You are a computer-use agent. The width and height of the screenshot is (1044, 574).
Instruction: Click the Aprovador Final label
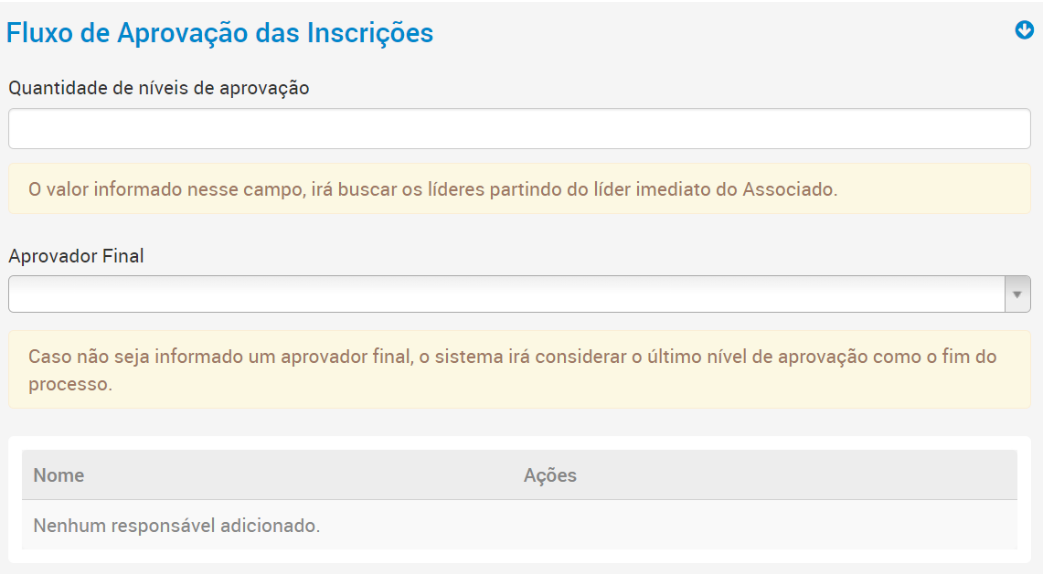point(76,256)
